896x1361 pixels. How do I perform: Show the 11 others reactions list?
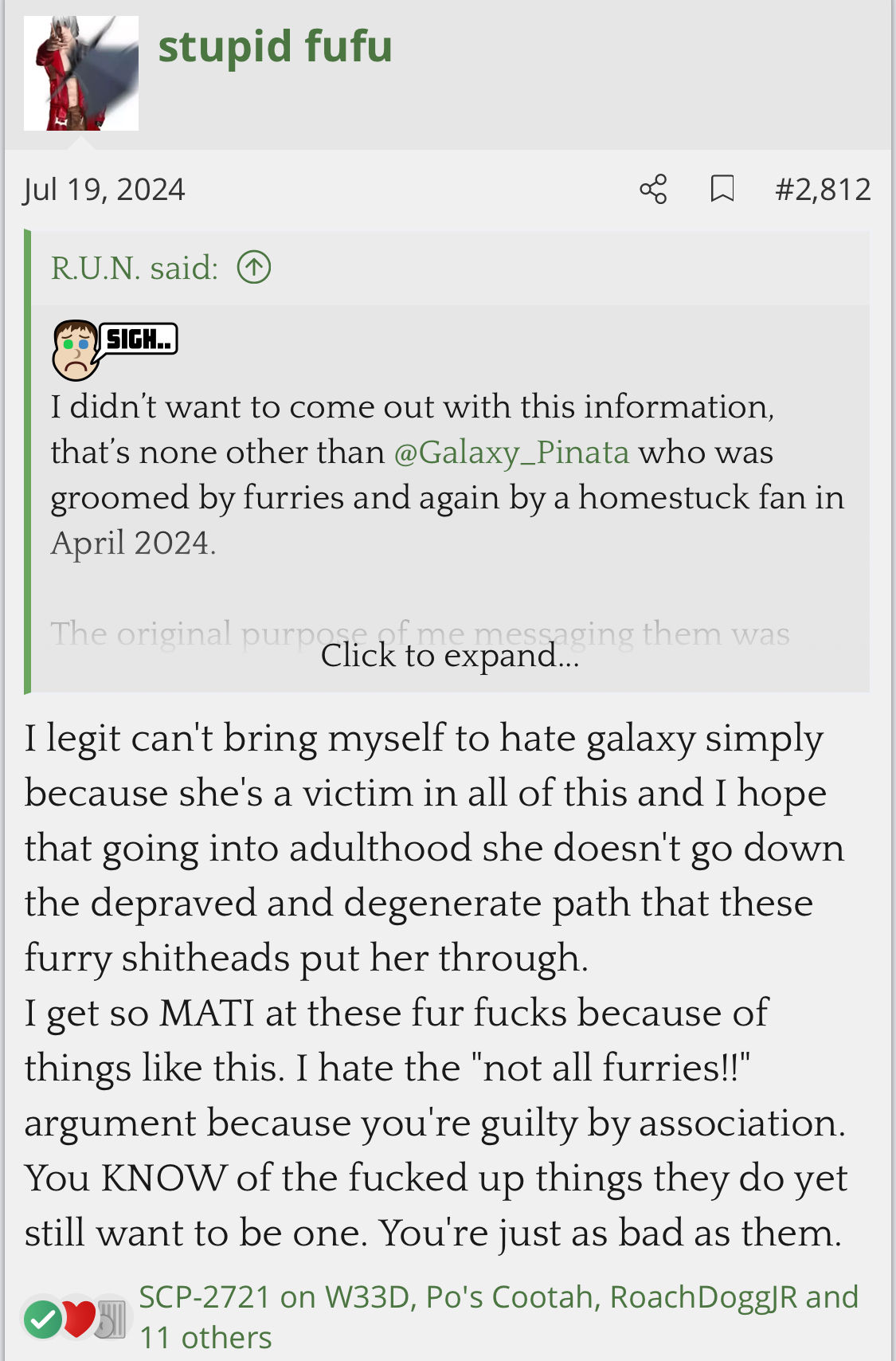pos(205,1338)
